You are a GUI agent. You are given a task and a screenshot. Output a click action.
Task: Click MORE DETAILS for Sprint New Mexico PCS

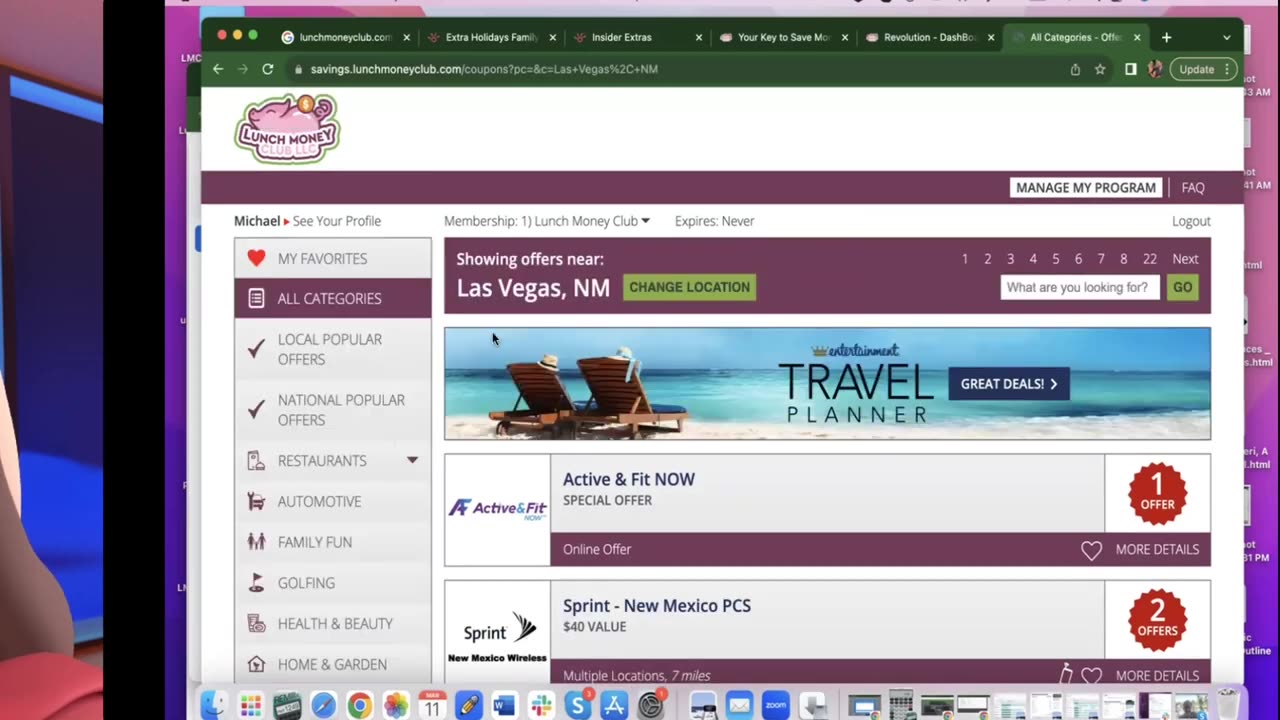point(1157,675)
